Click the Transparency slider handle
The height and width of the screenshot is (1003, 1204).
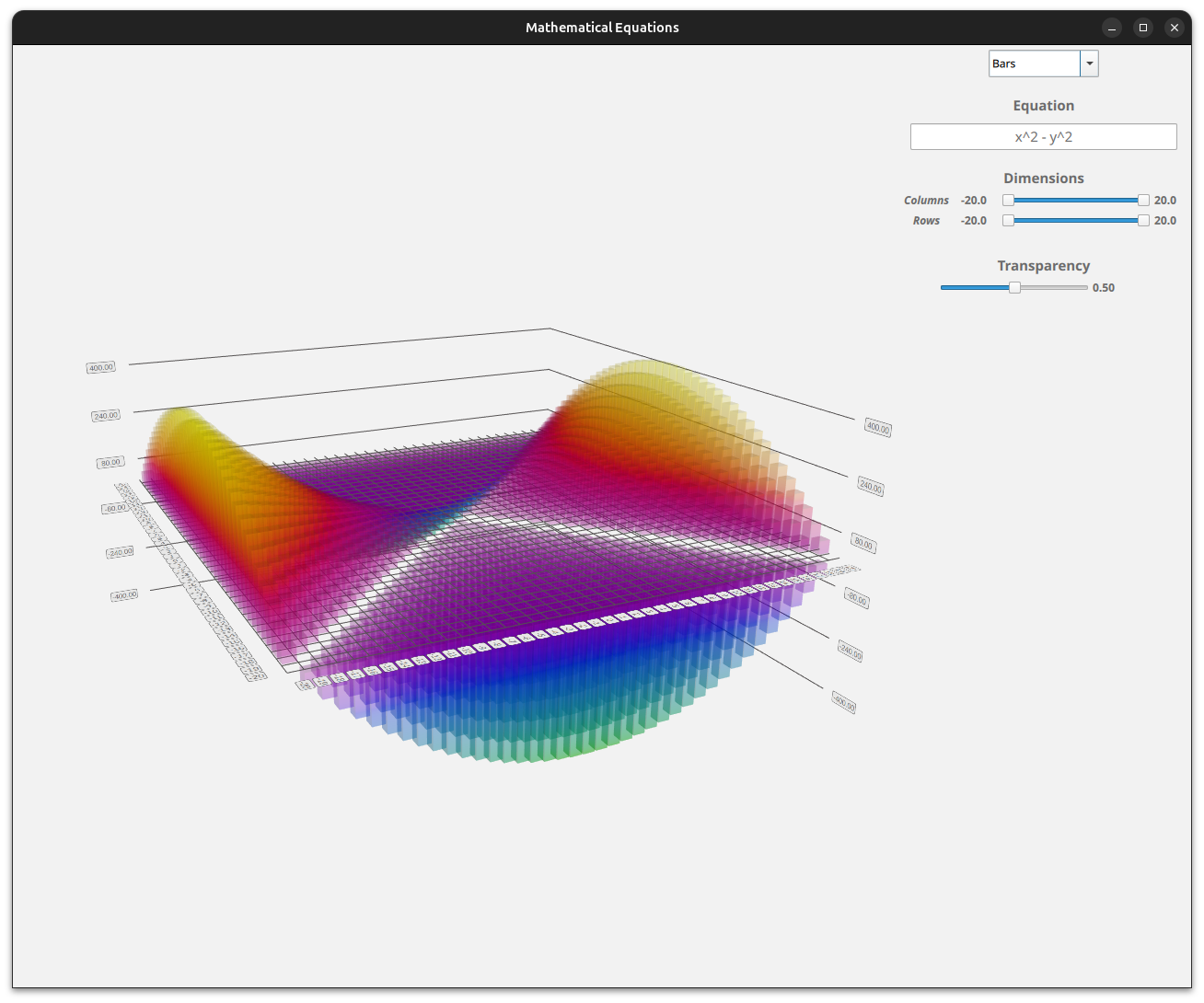[1014, 288]
